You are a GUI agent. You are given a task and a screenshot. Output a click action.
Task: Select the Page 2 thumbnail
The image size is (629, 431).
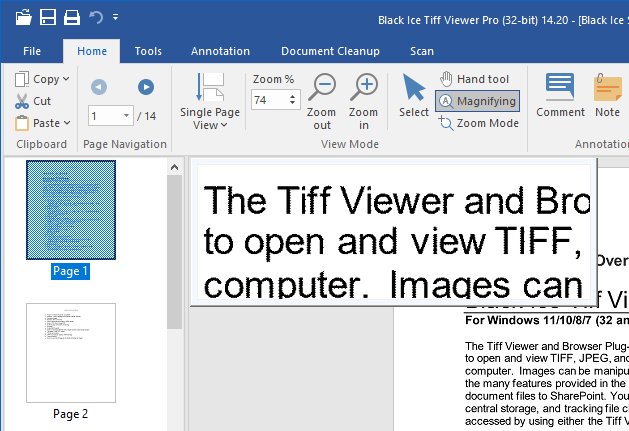71,353
